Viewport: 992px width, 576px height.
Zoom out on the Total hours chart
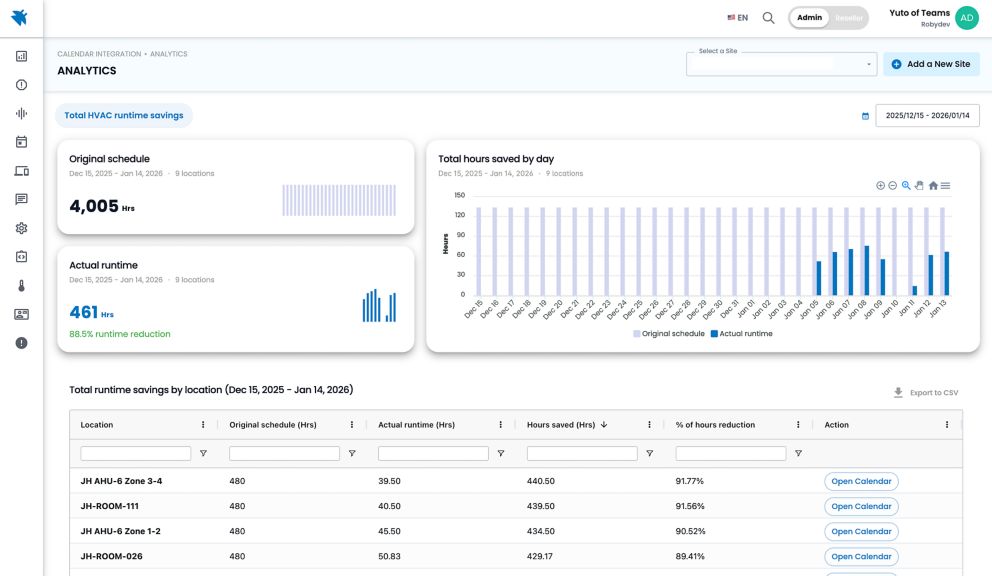click(892, 186)
